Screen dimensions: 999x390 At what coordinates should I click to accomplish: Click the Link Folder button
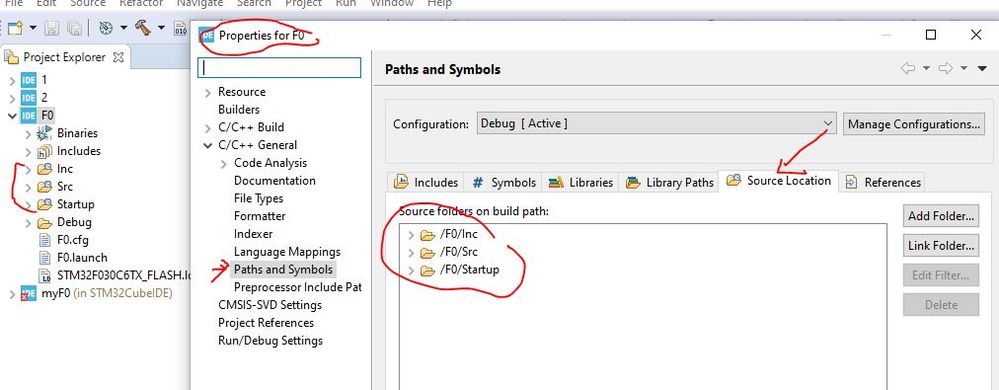coord(941,245)
